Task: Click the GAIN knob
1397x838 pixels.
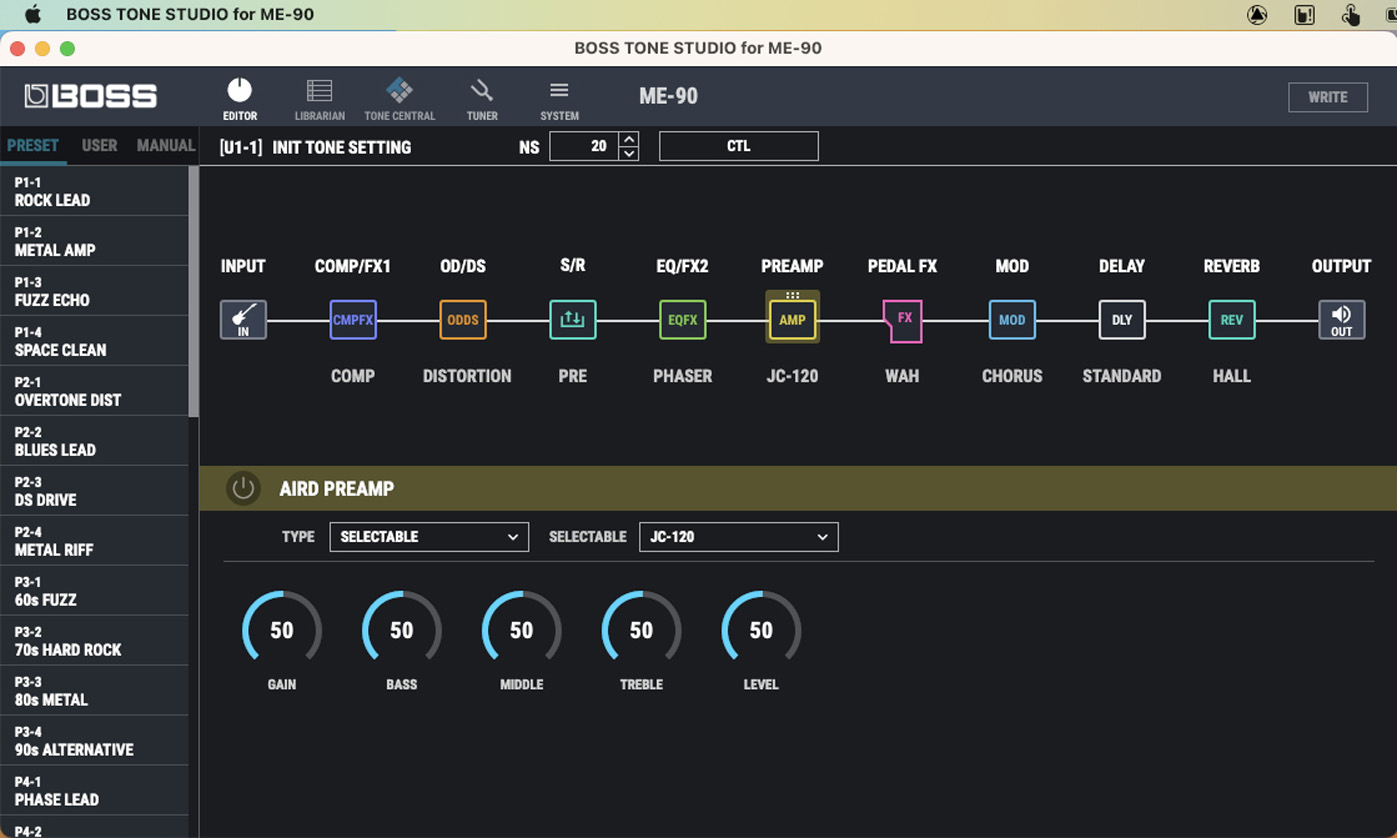Action: 282,630
